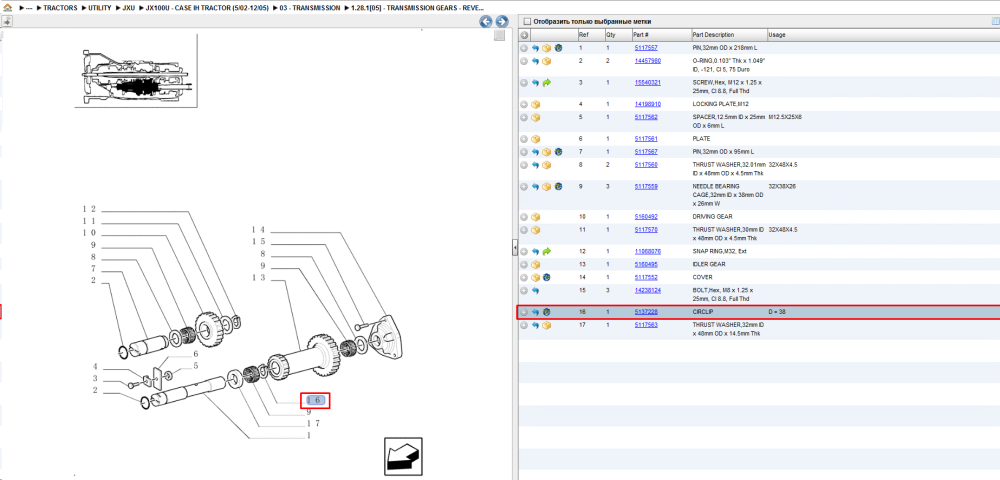Open the 03 - TRANSMISSION breadcrumb

[310, 8]
